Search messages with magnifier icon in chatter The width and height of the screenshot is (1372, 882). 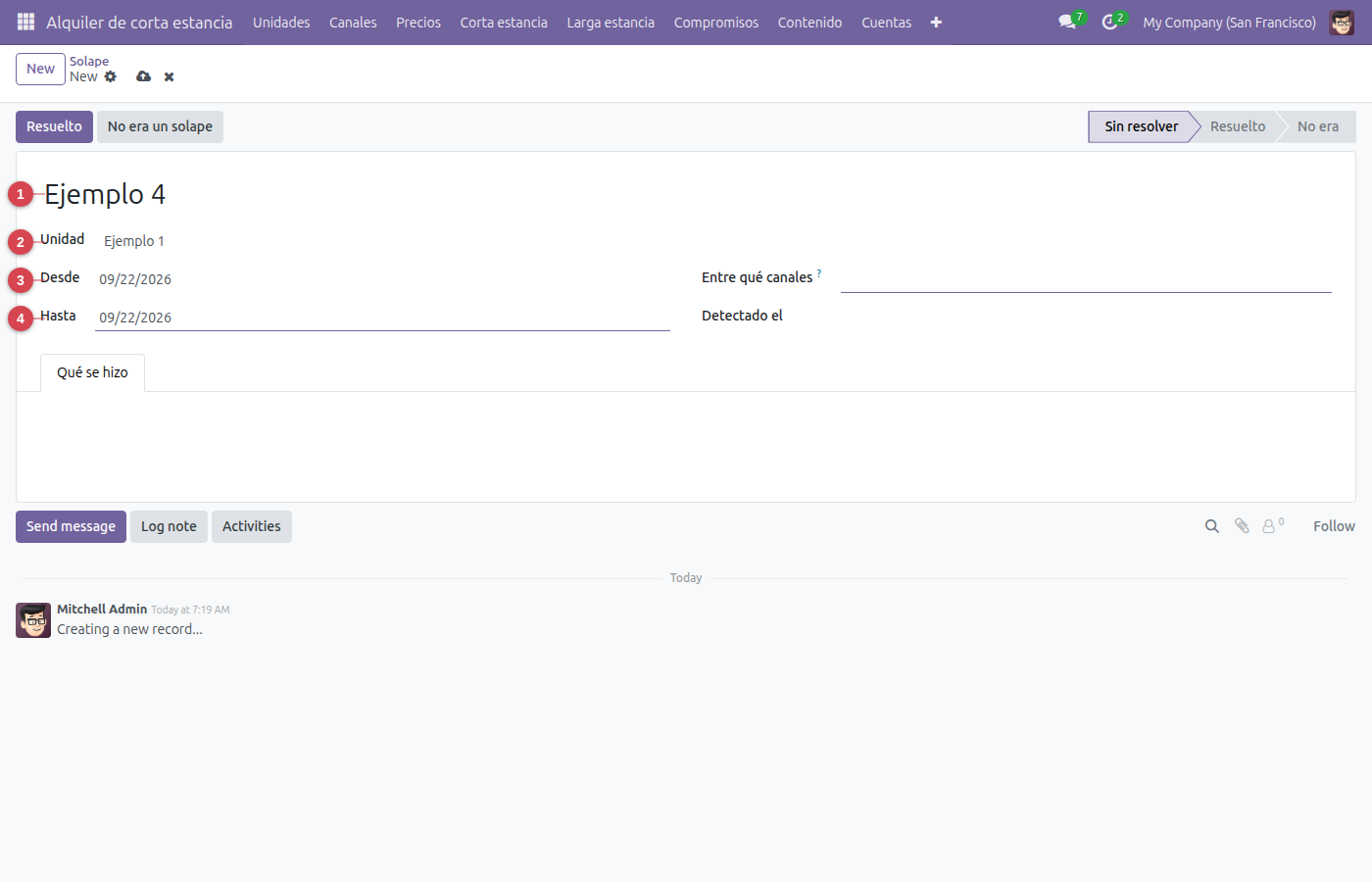[1212, 526]
